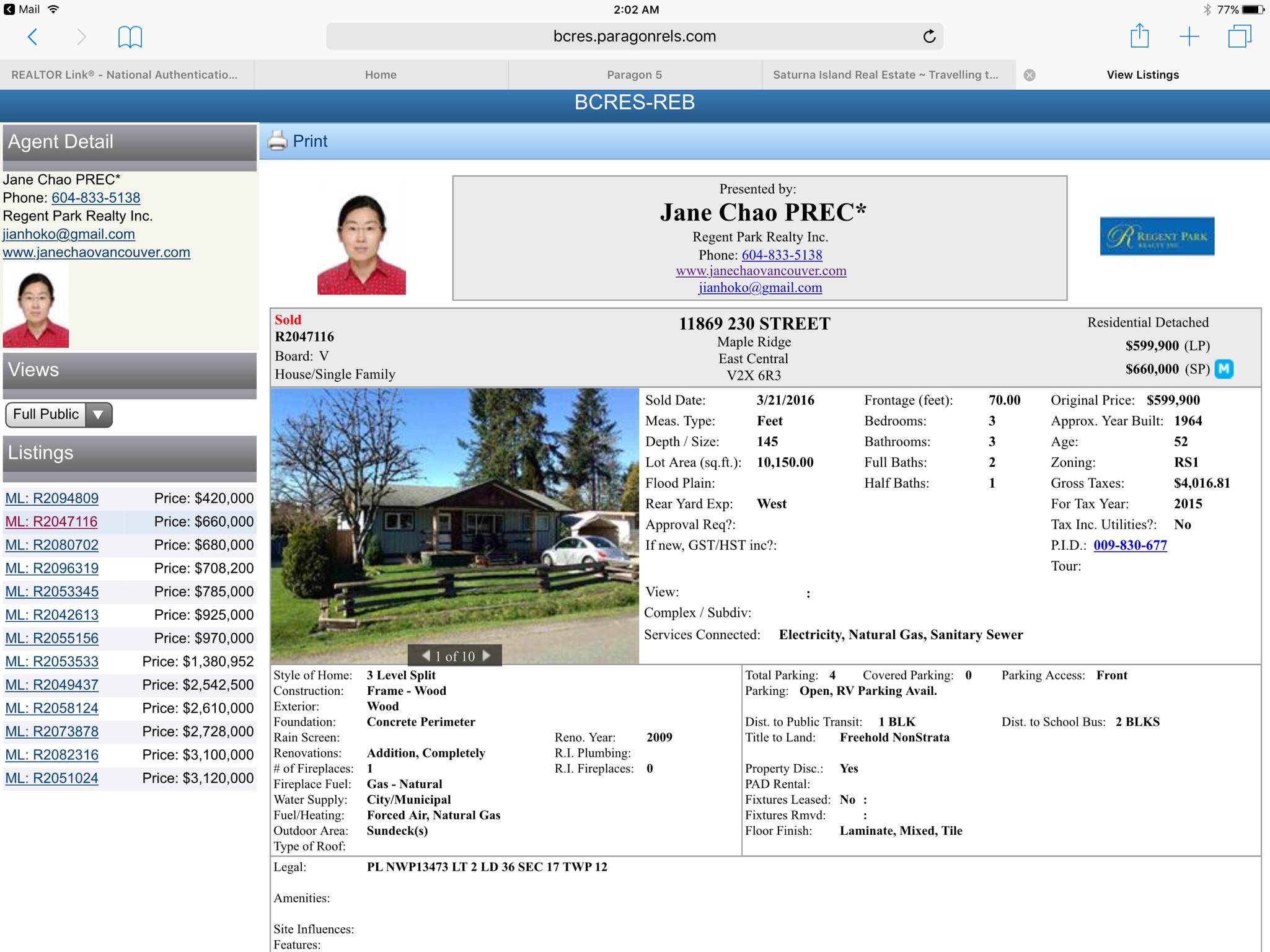Click the printer icon
The width and height of the screenshot is (1270, 952).
(x=277, y=141)
